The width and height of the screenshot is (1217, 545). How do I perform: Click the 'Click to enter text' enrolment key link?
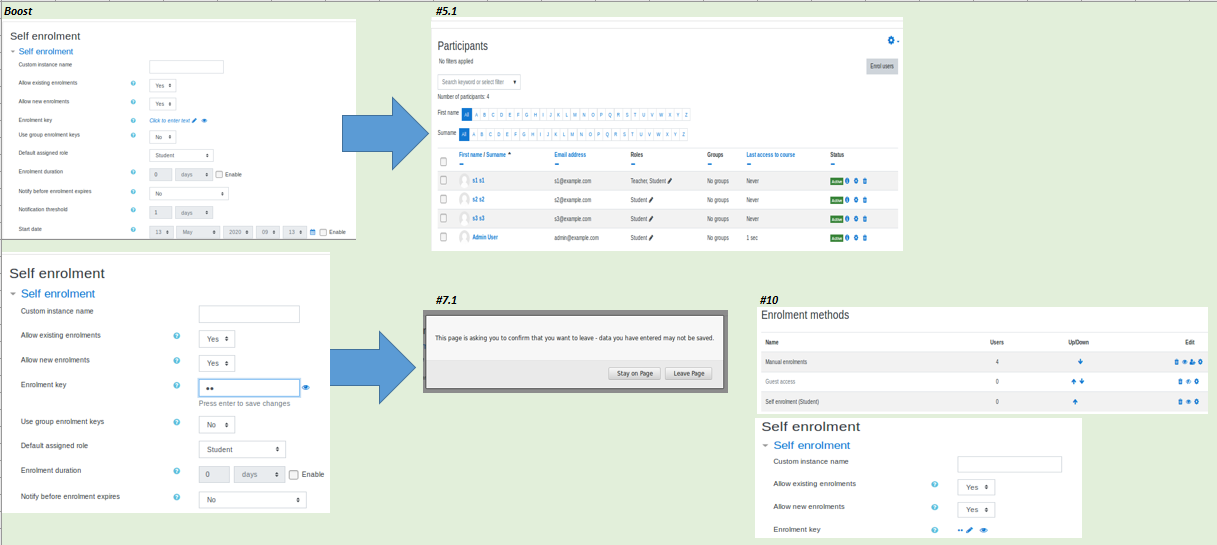coord(169,120)
